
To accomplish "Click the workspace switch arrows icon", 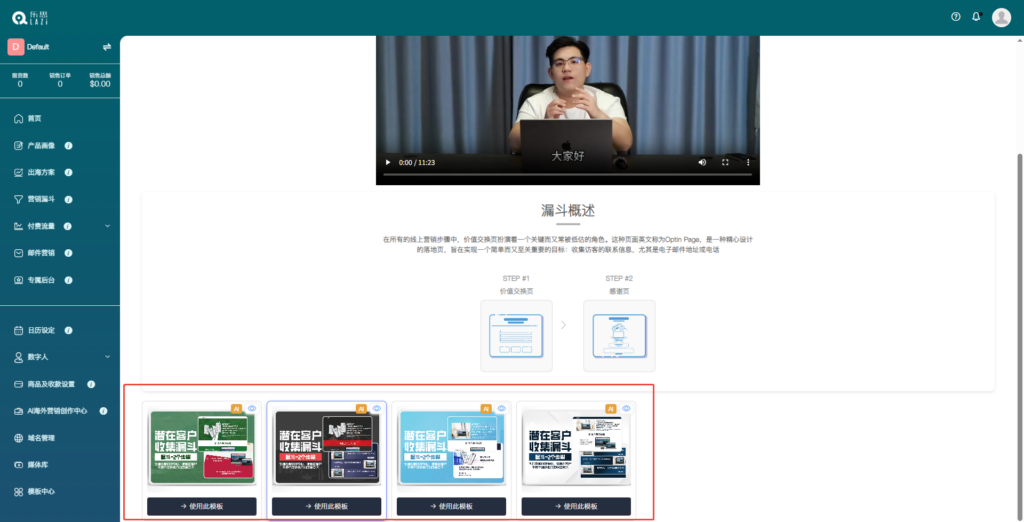I will (106, 47).
